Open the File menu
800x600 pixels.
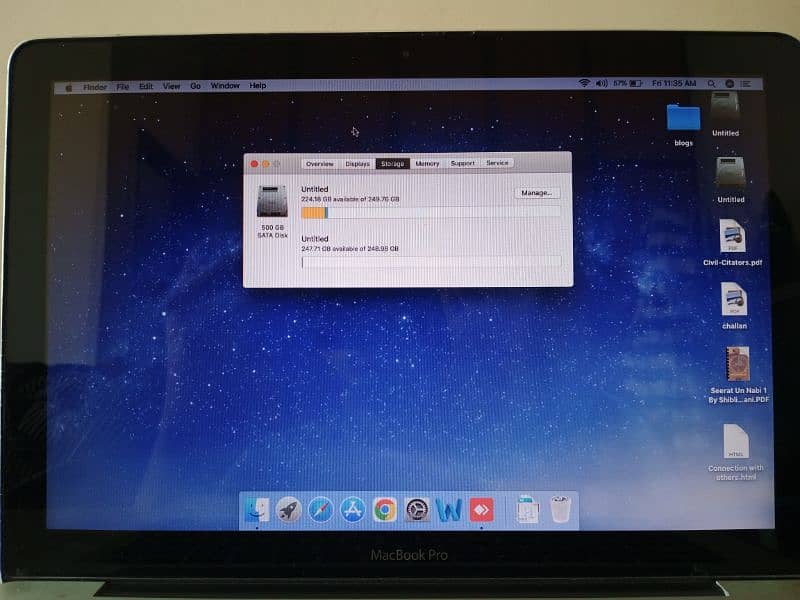tap(122, 87)
